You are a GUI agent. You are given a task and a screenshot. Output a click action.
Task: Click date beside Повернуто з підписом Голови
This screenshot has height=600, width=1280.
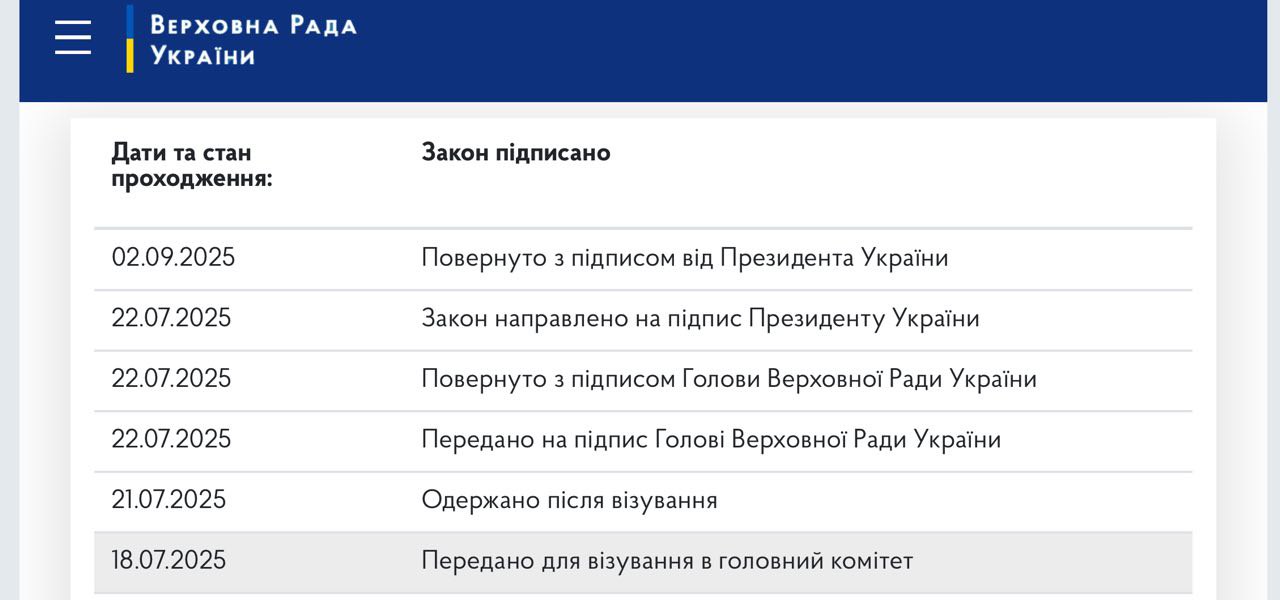click(x=171, y=379)
